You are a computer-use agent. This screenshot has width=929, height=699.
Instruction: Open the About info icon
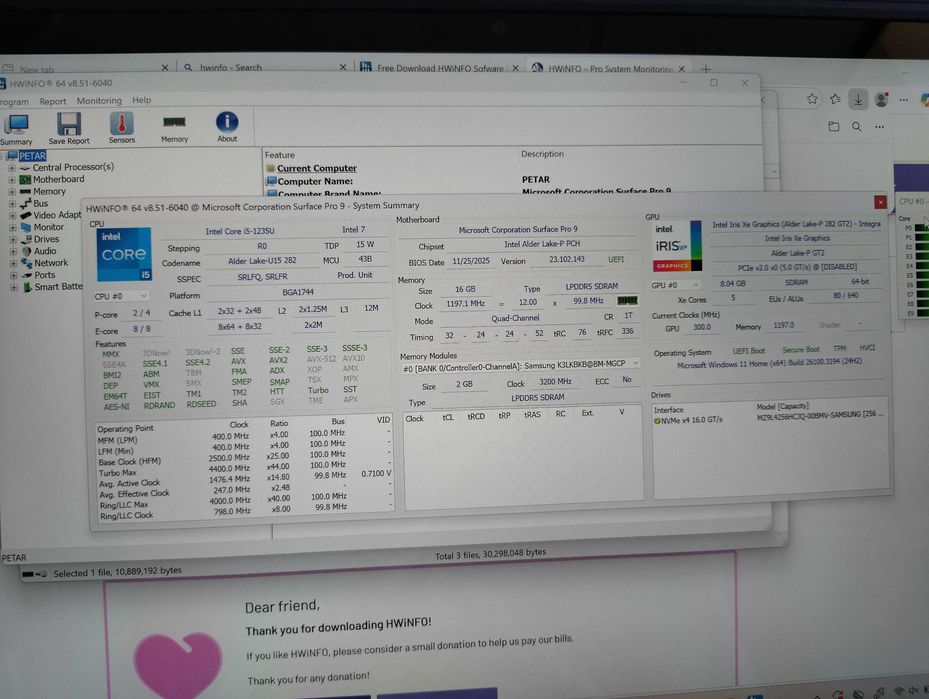pos(227,127)
